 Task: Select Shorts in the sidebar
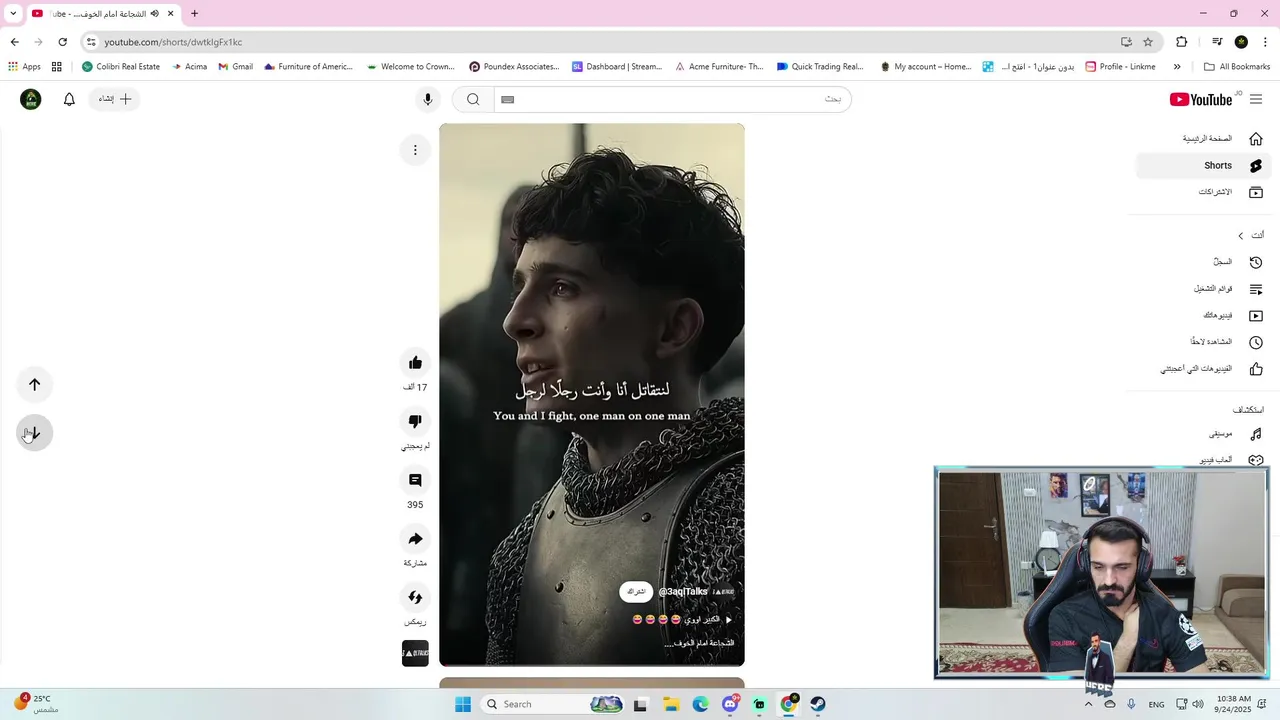1204,166
